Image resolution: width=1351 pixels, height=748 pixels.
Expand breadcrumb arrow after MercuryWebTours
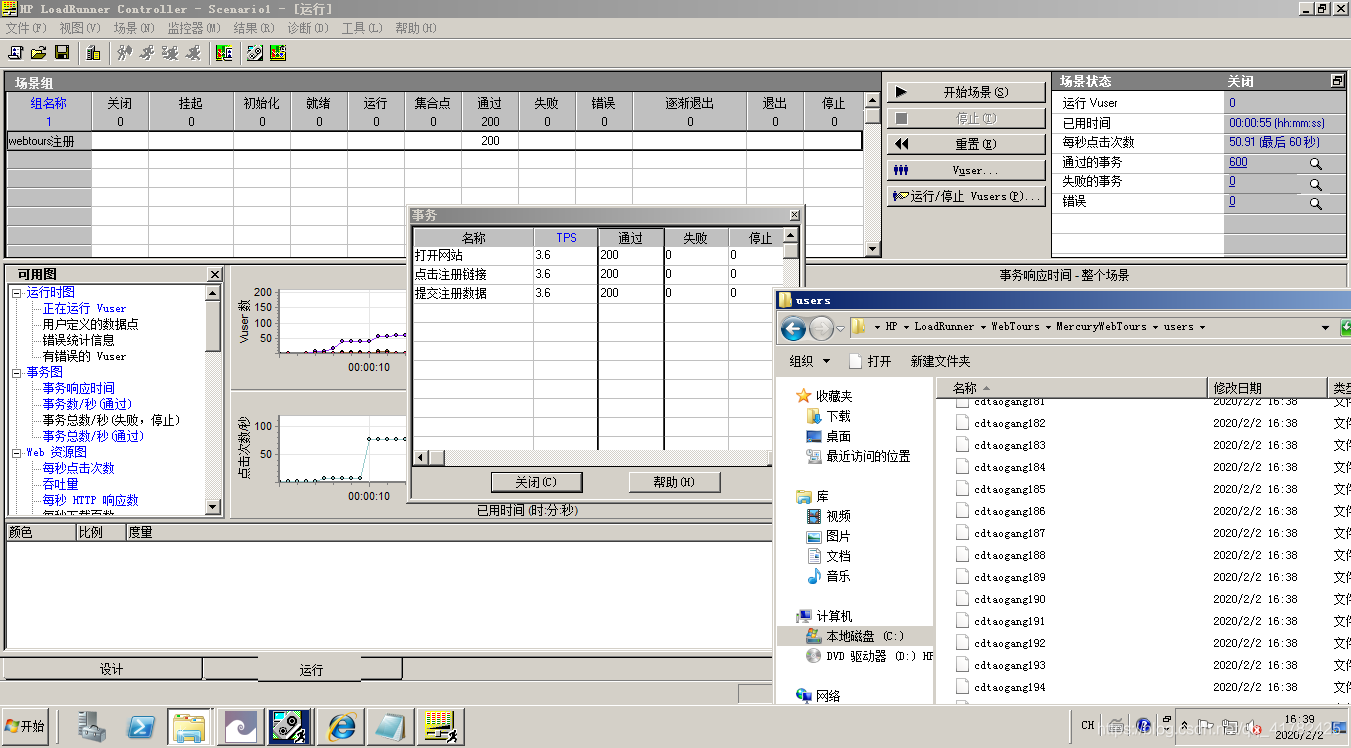pyautogui.click(x=1155, y=327)
